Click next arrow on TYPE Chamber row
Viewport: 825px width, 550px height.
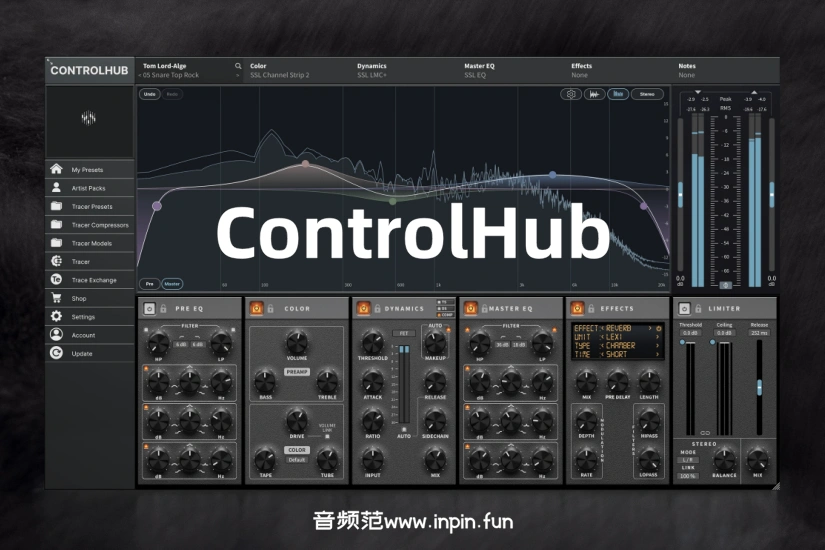(658, 346)
